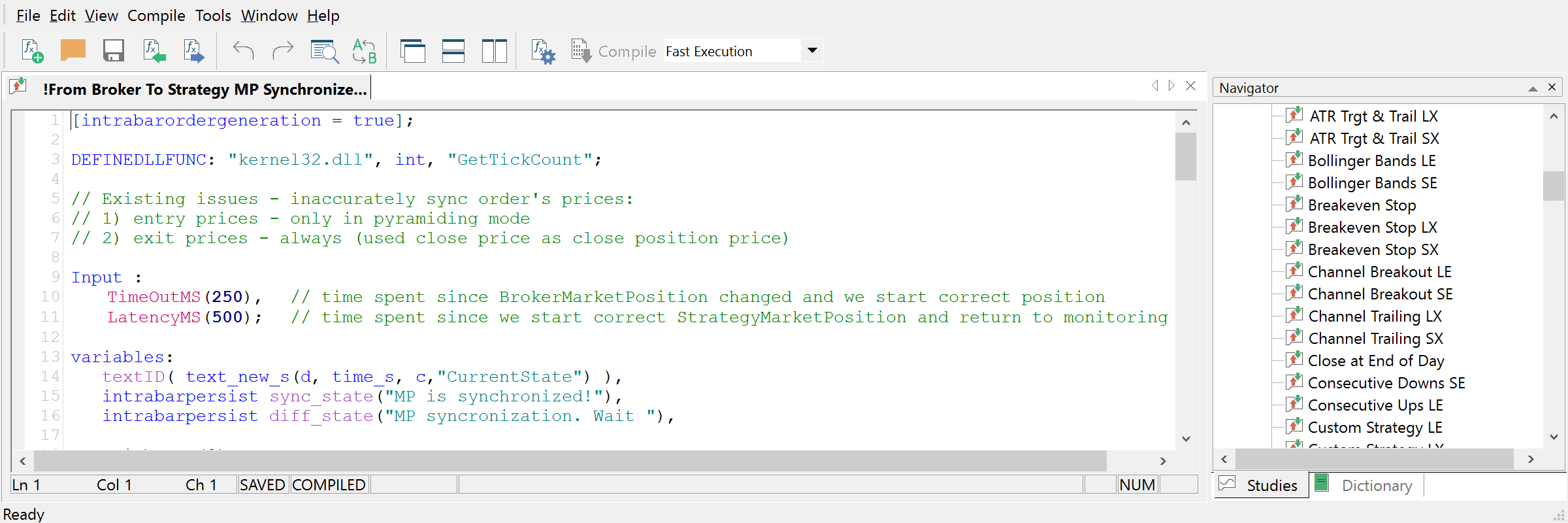Select Breakeven Stop LX study
The height and width of the screenshot is (523, 1568).
tap(1372, 228)
